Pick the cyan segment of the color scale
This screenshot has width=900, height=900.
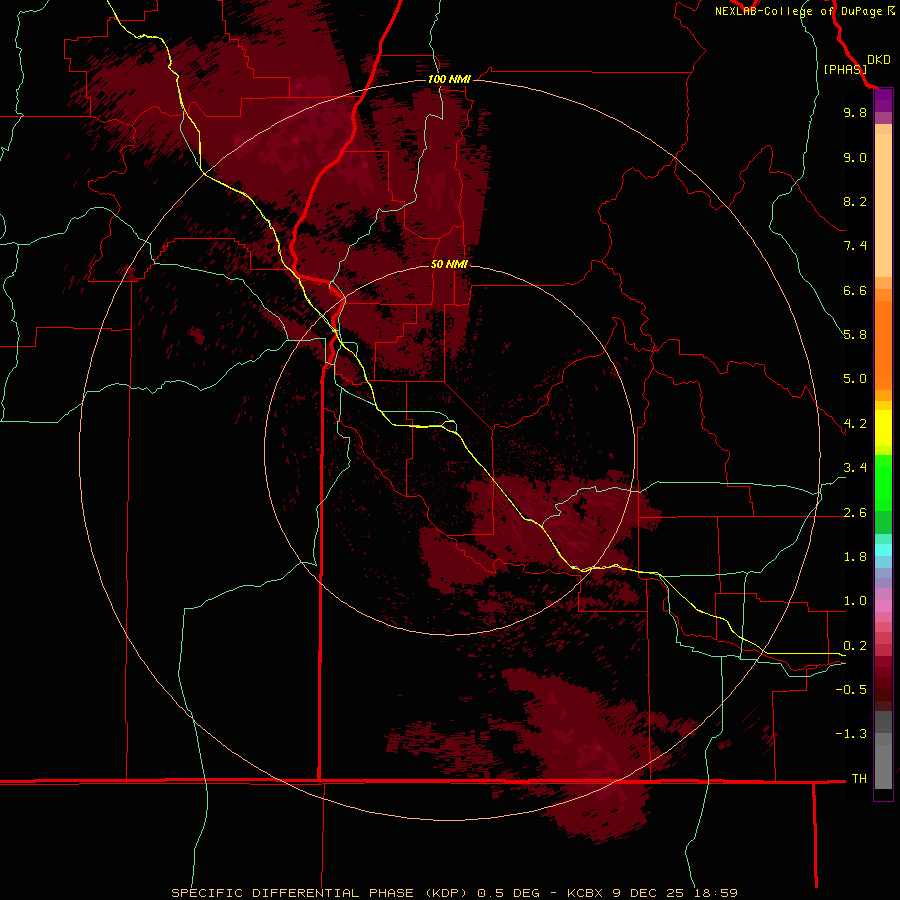click(883, 550)
